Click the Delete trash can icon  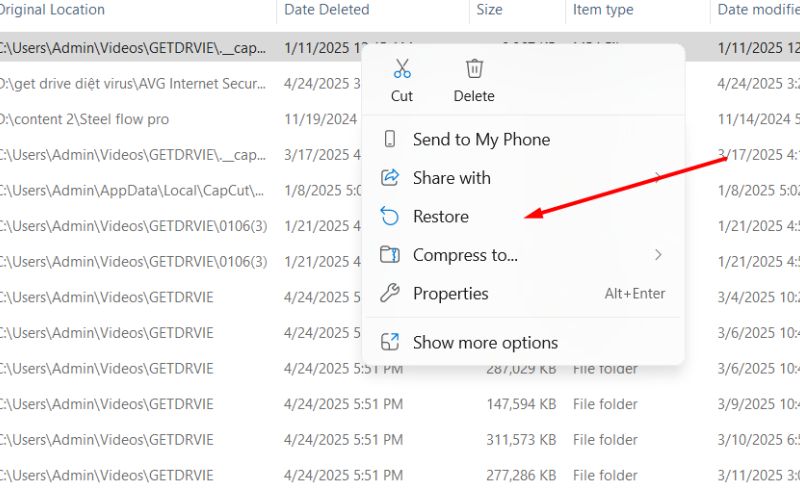click(474, 68)
